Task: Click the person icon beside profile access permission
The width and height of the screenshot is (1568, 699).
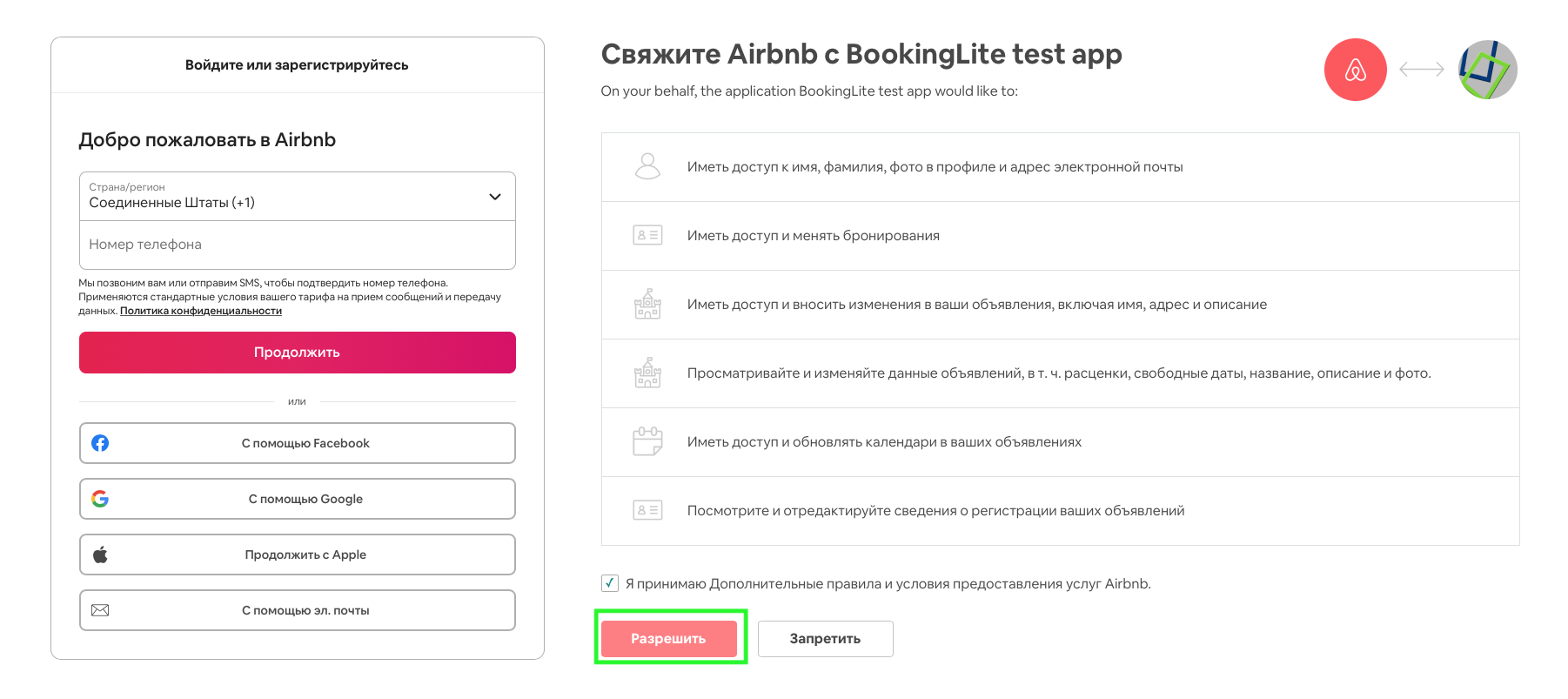Action: [647, 166]
